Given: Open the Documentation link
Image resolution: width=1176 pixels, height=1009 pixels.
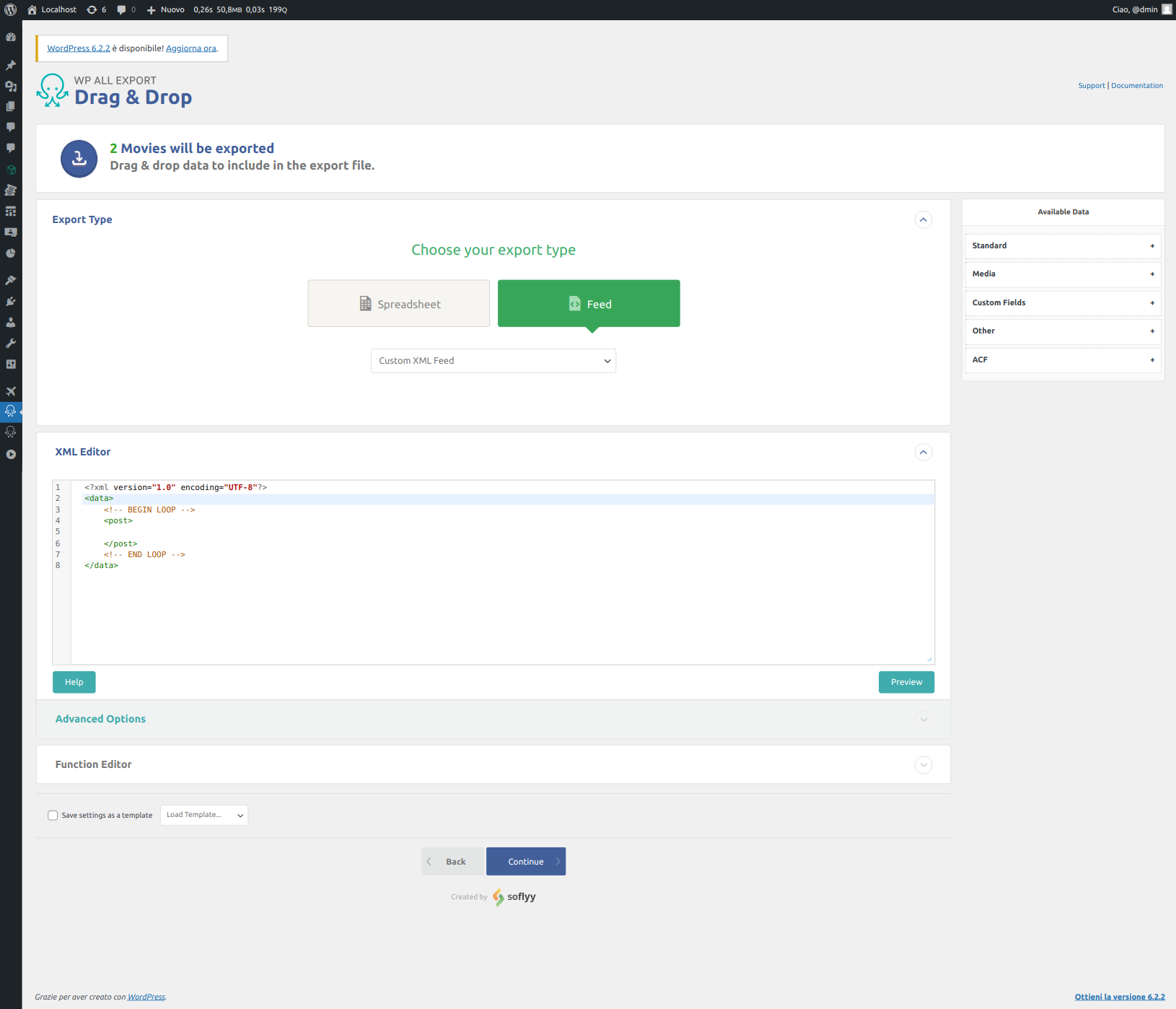Looking at the screenshot, I should click(x=1137, y=86).
